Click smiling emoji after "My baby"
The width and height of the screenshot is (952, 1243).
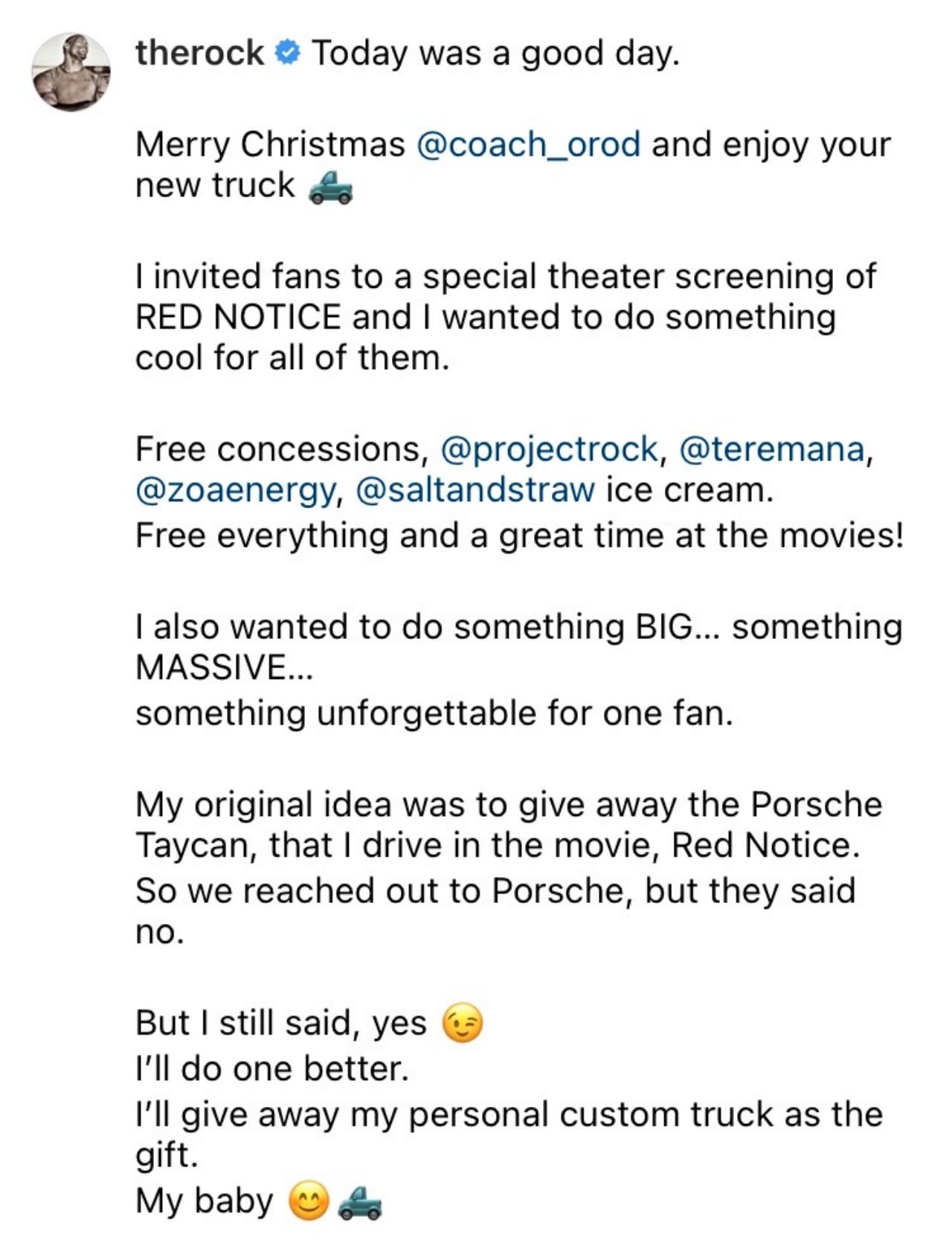308,1203
